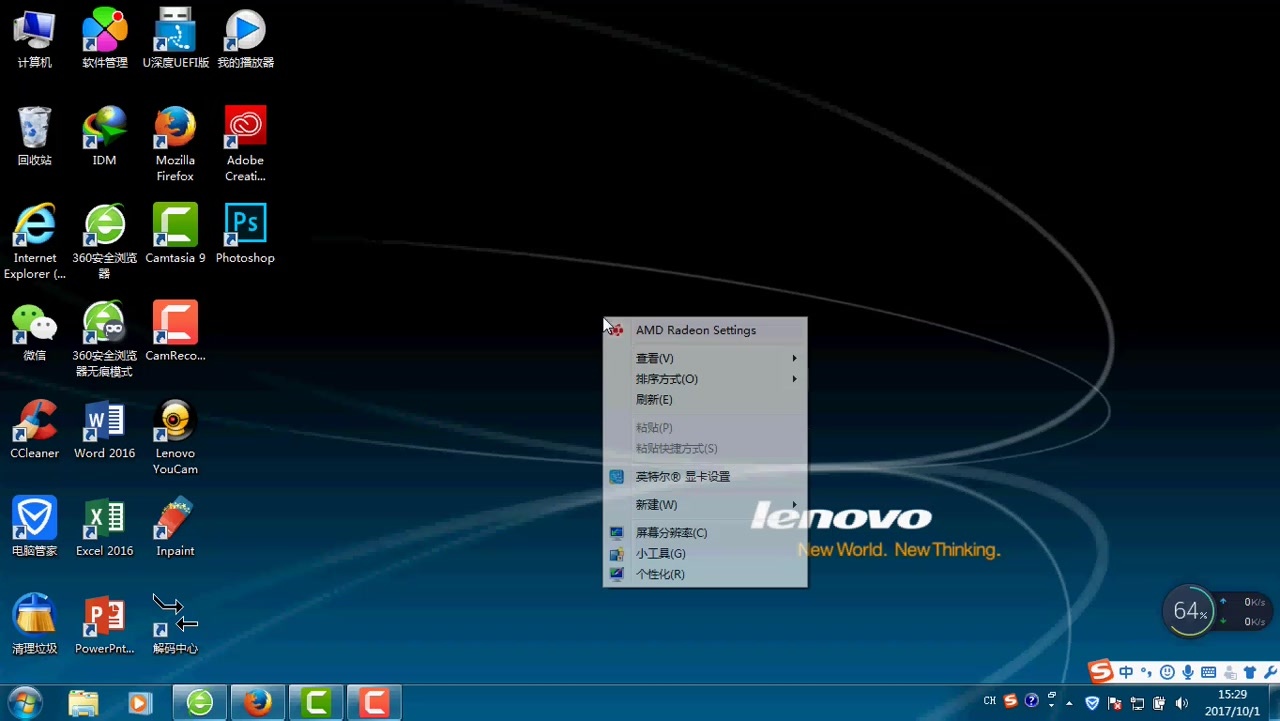
Task: Select the Photoshop desktop shortcut
Action: (245, 235)
